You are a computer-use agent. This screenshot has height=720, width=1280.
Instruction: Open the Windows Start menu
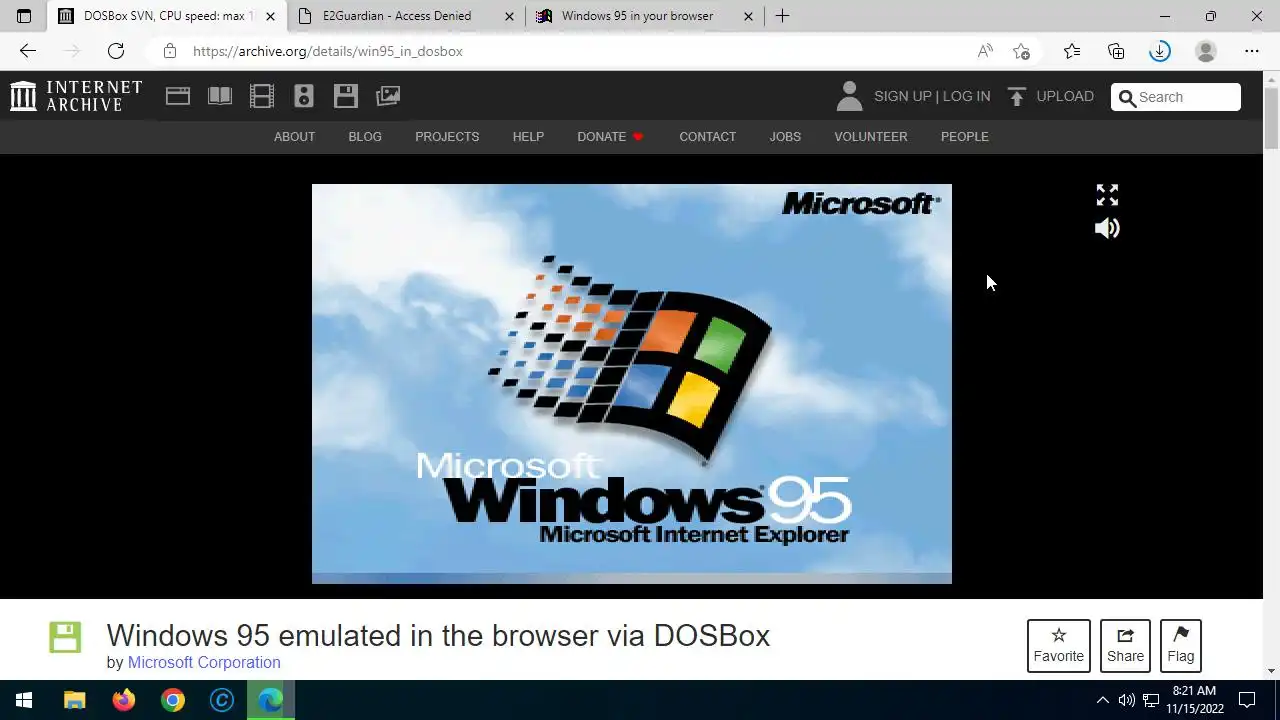(24, 700)
